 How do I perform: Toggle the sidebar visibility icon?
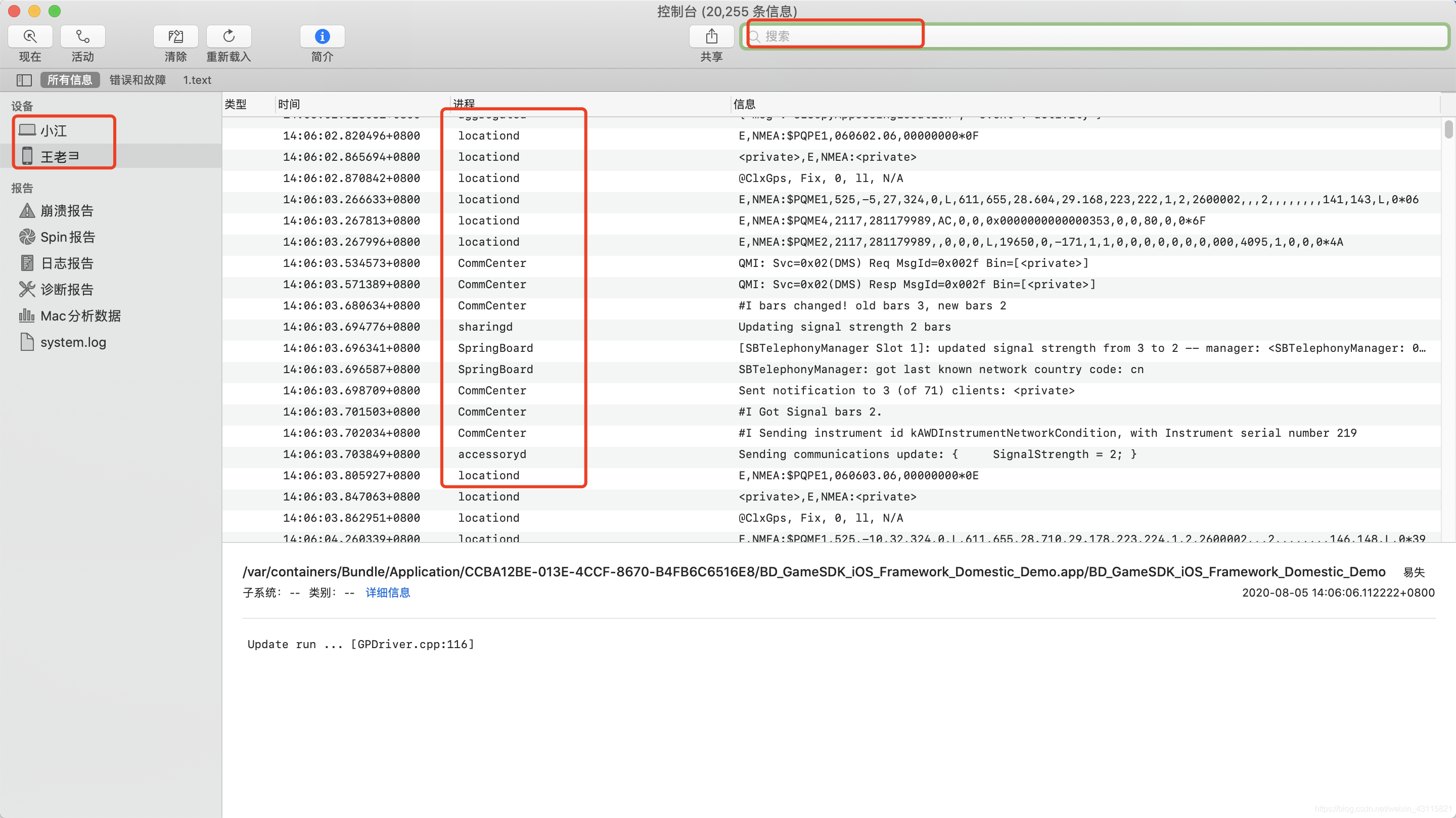click(x=24, y=80)
